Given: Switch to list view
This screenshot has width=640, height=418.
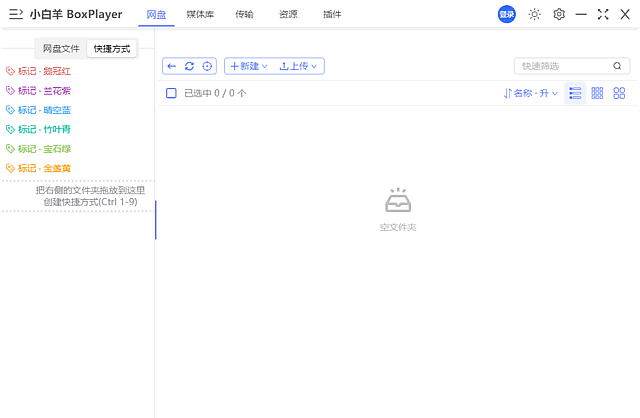Looking at the screenshot, I should pyautogui.click(x=575, y=93).
